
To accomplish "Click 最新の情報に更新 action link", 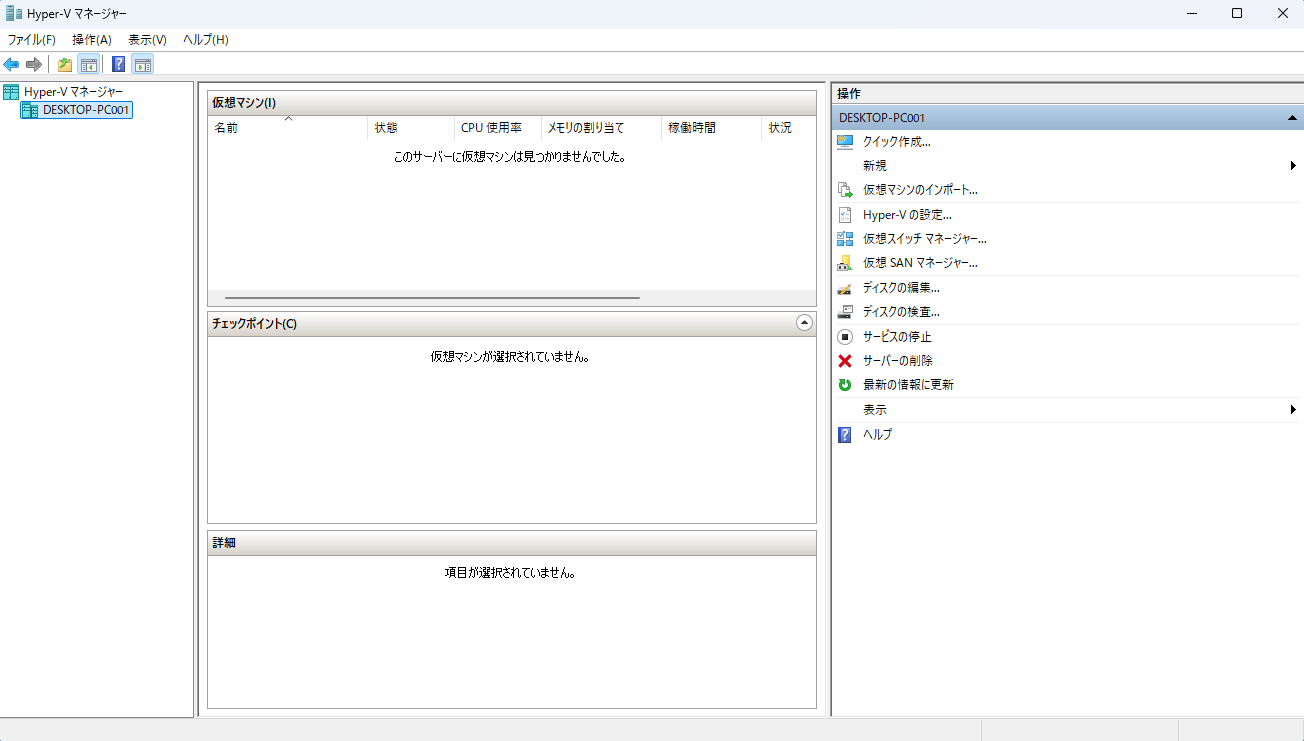I will click(x=908, y=385).
